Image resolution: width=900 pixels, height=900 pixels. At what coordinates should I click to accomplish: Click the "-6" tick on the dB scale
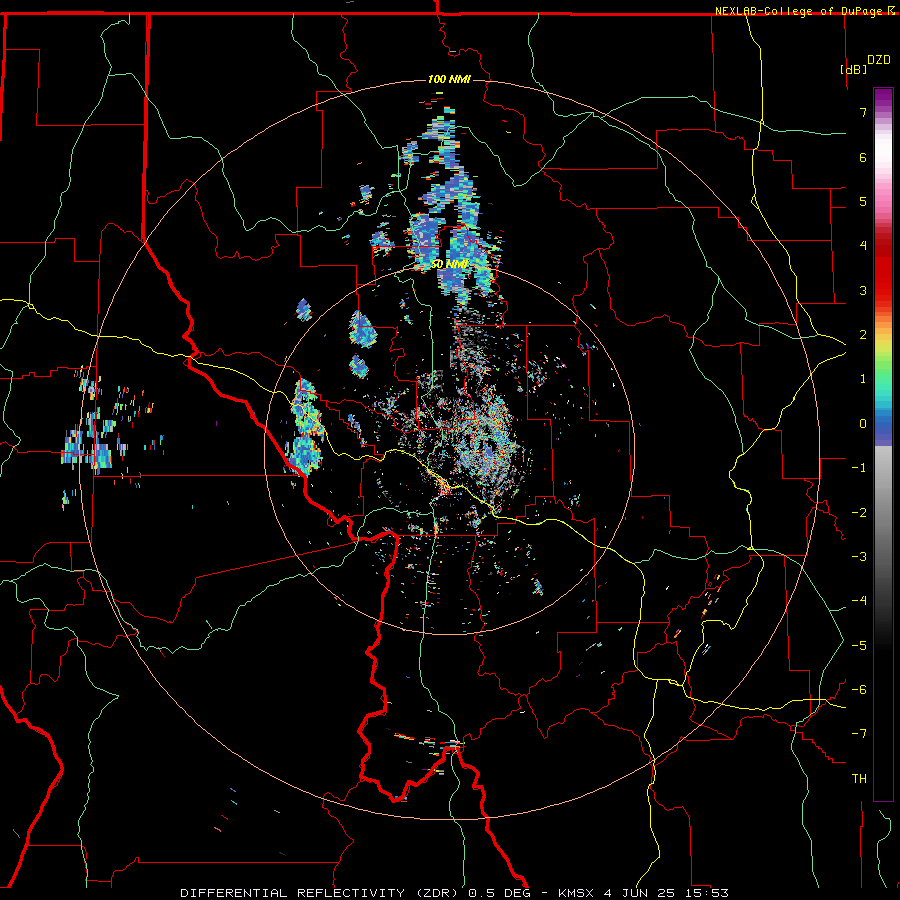(x=859, y=690)
